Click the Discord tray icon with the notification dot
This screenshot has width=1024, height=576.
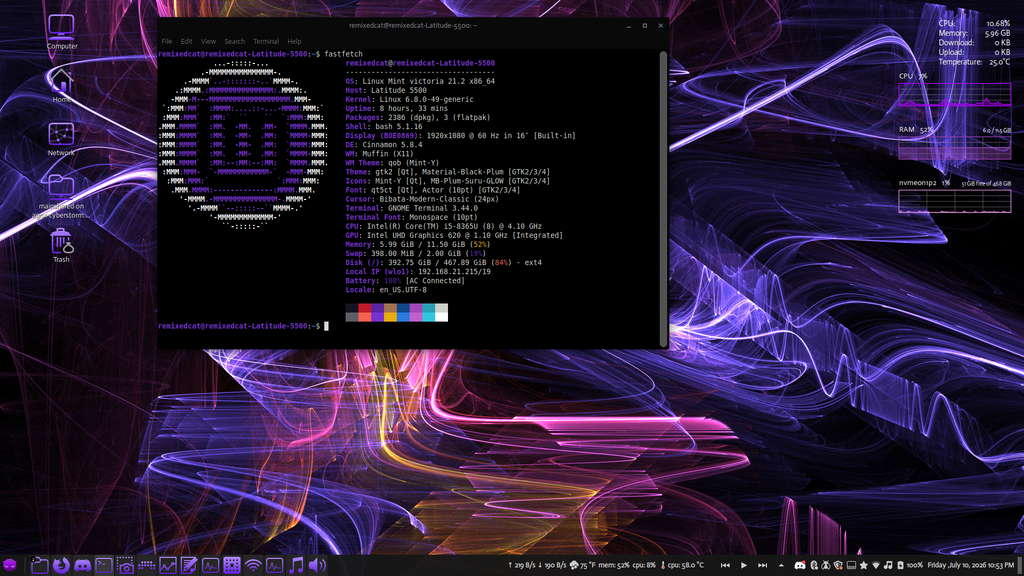coord(799,565)
